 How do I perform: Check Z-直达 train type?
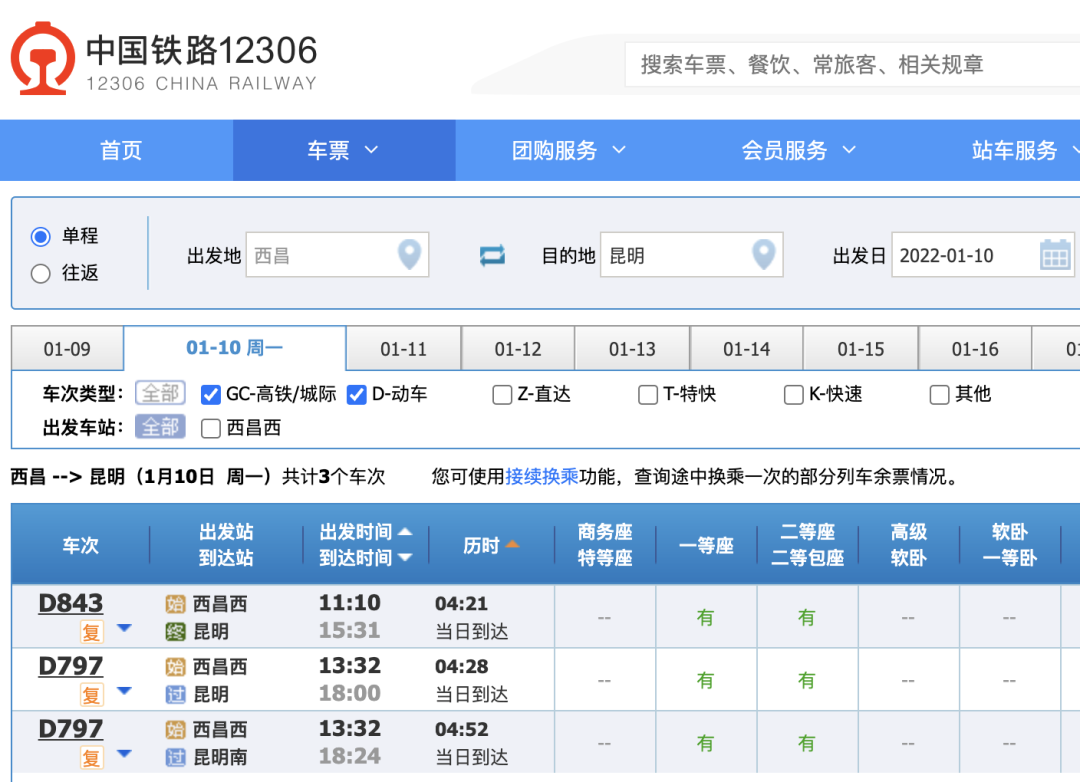coord(502,395)
